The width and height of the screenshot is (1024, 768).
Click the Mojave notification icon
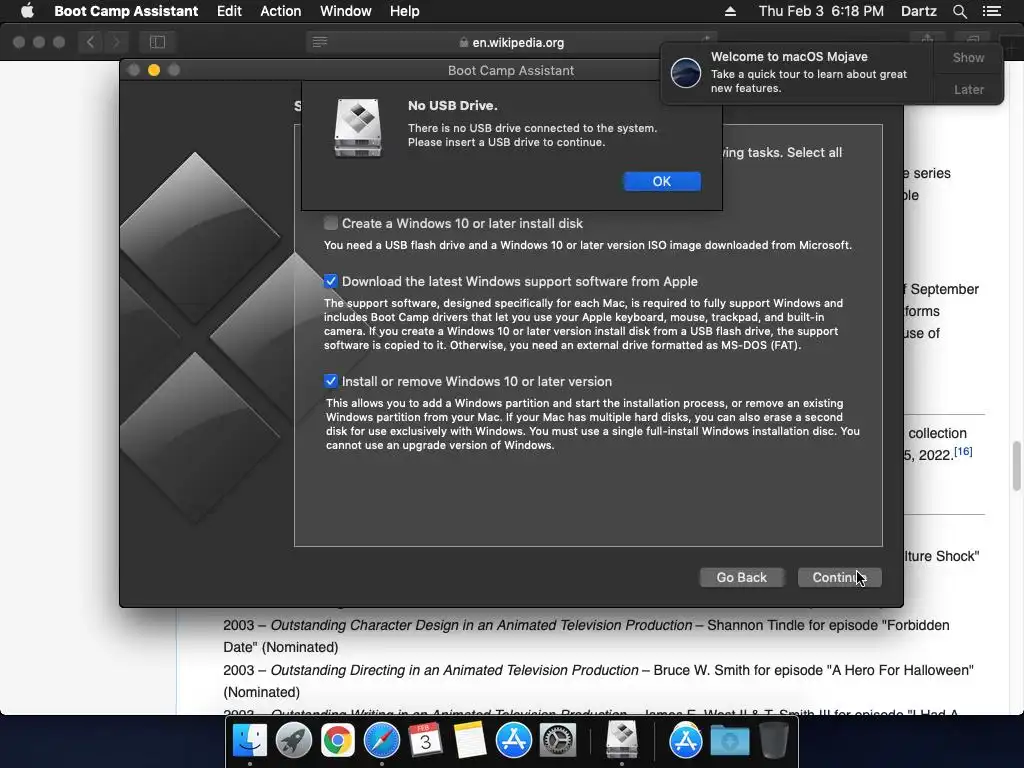[686, 72]
